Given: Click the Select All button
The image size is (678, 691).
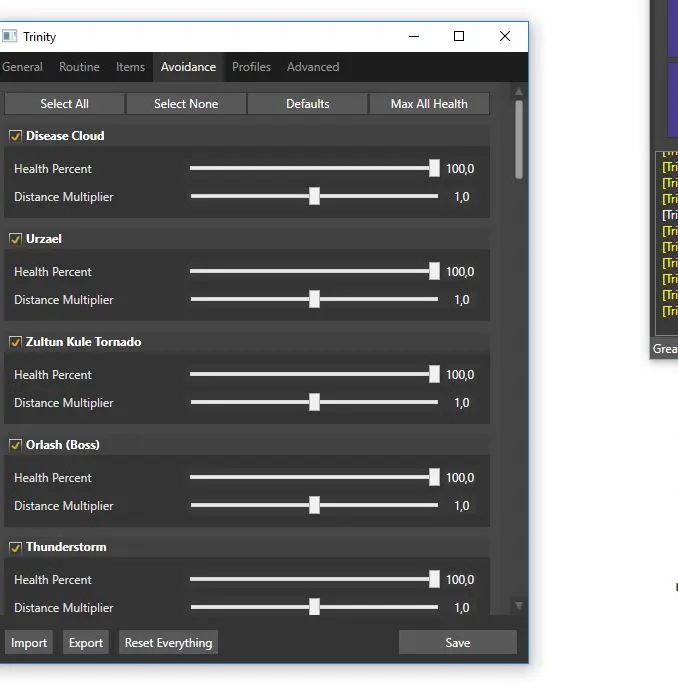Looking at the screenshot, I should point(64,104).
